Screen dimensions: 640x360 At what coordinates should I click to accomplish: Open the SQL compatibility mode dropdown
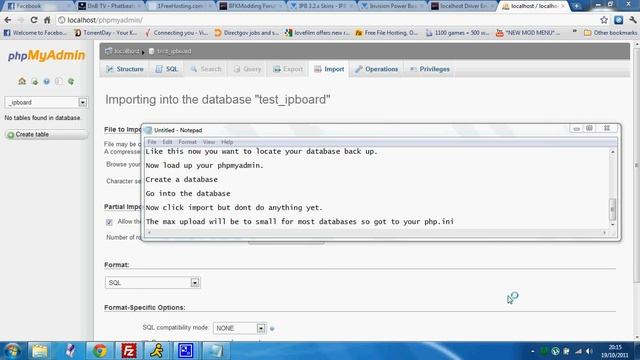pos(240,328)
